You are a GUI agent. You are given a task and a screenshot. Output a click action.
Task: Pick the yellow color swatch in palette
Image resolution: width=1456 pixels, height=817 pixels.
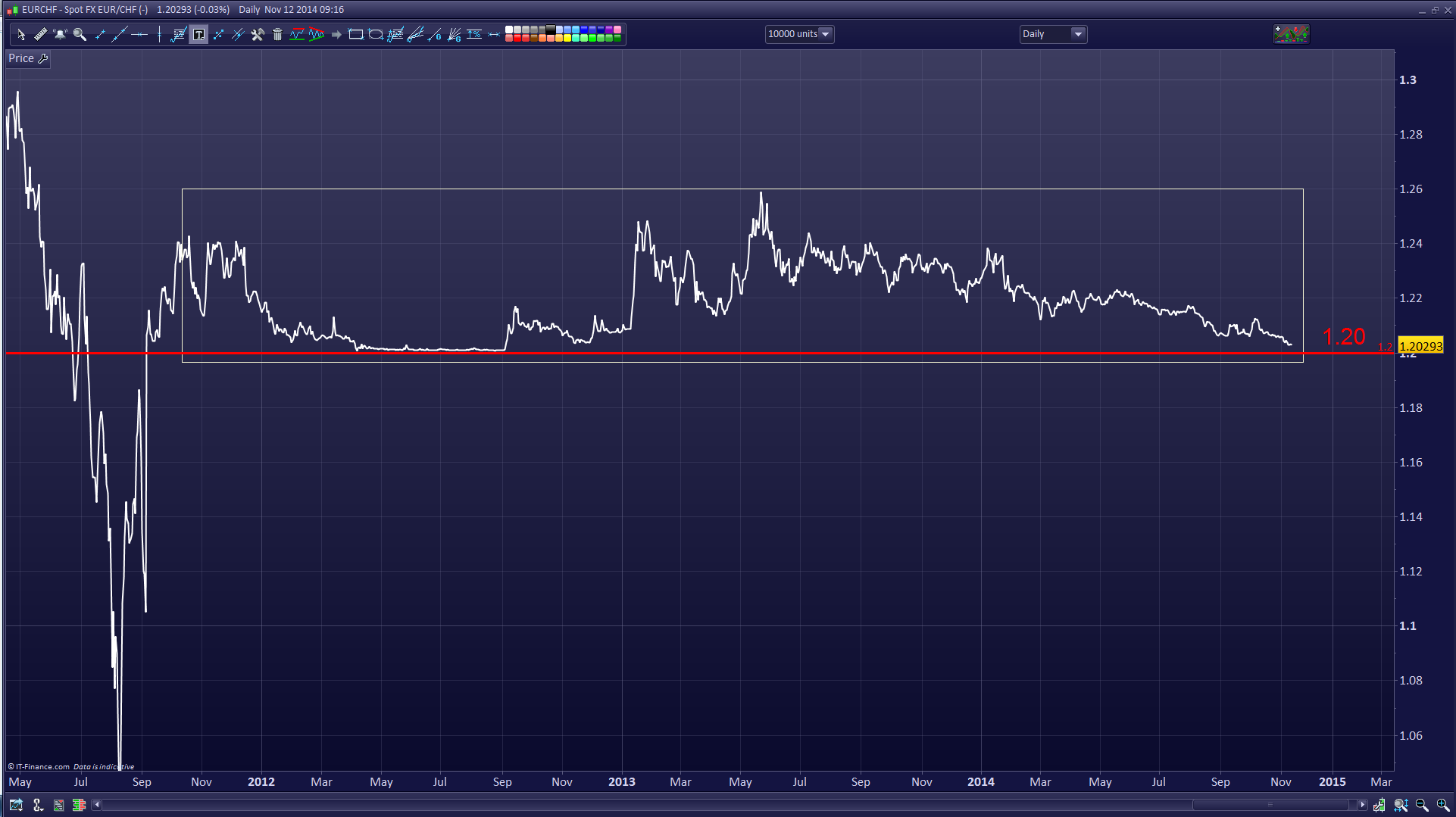(567, 38)
